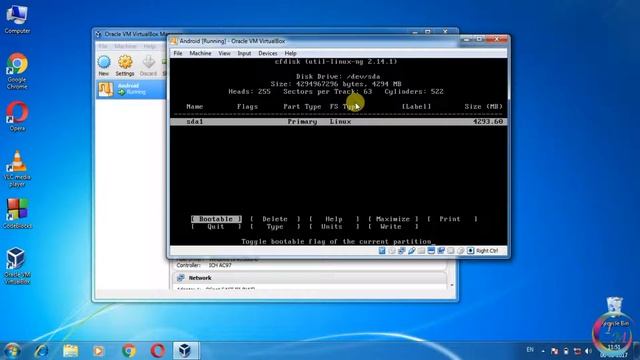640x360 pixels.
Task: Select the Quit option in cfdisk
Action: coord(216,227)
